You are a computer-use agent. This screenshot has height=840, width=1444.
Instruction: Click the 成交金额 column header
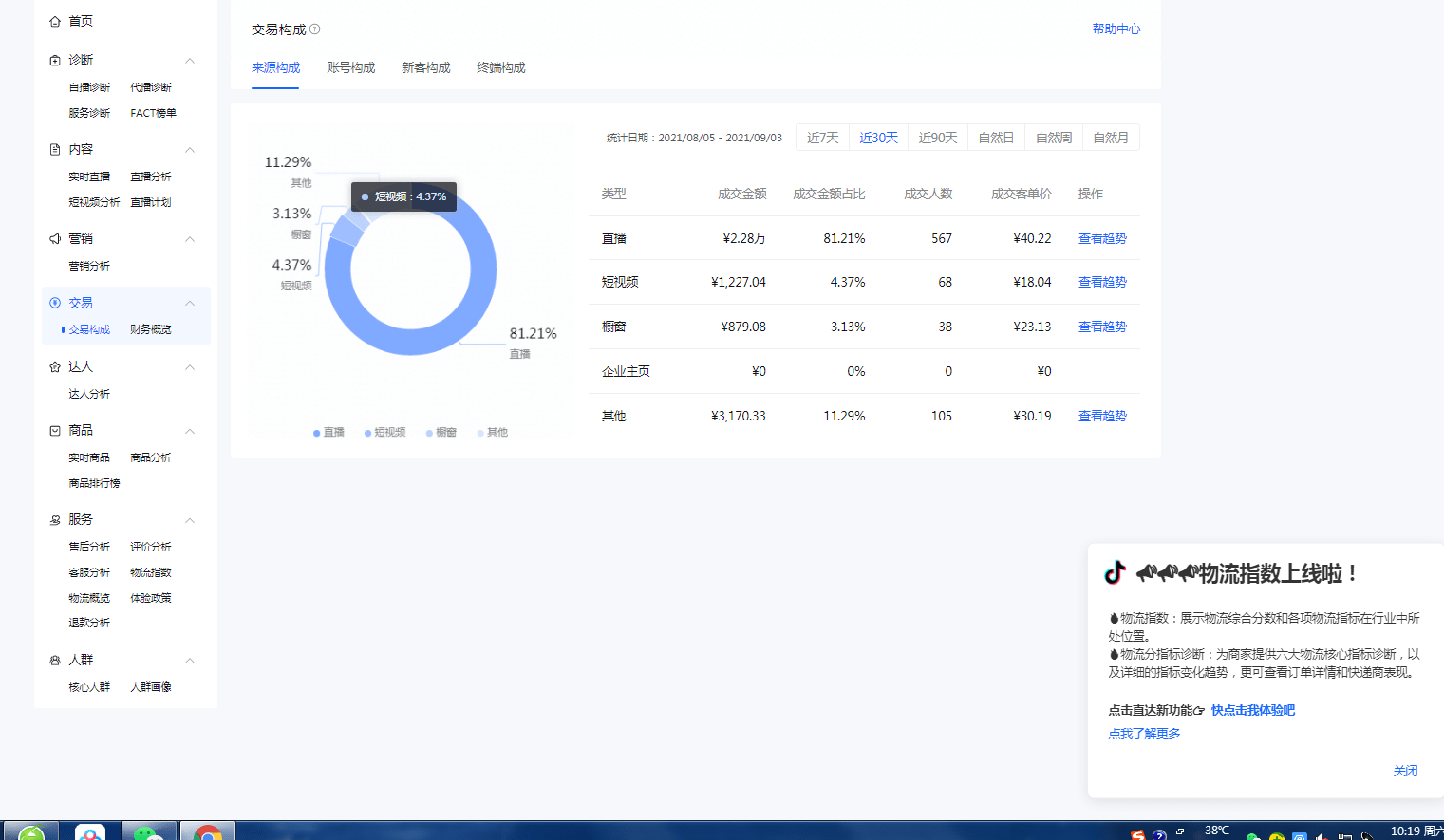pos(741,194)
